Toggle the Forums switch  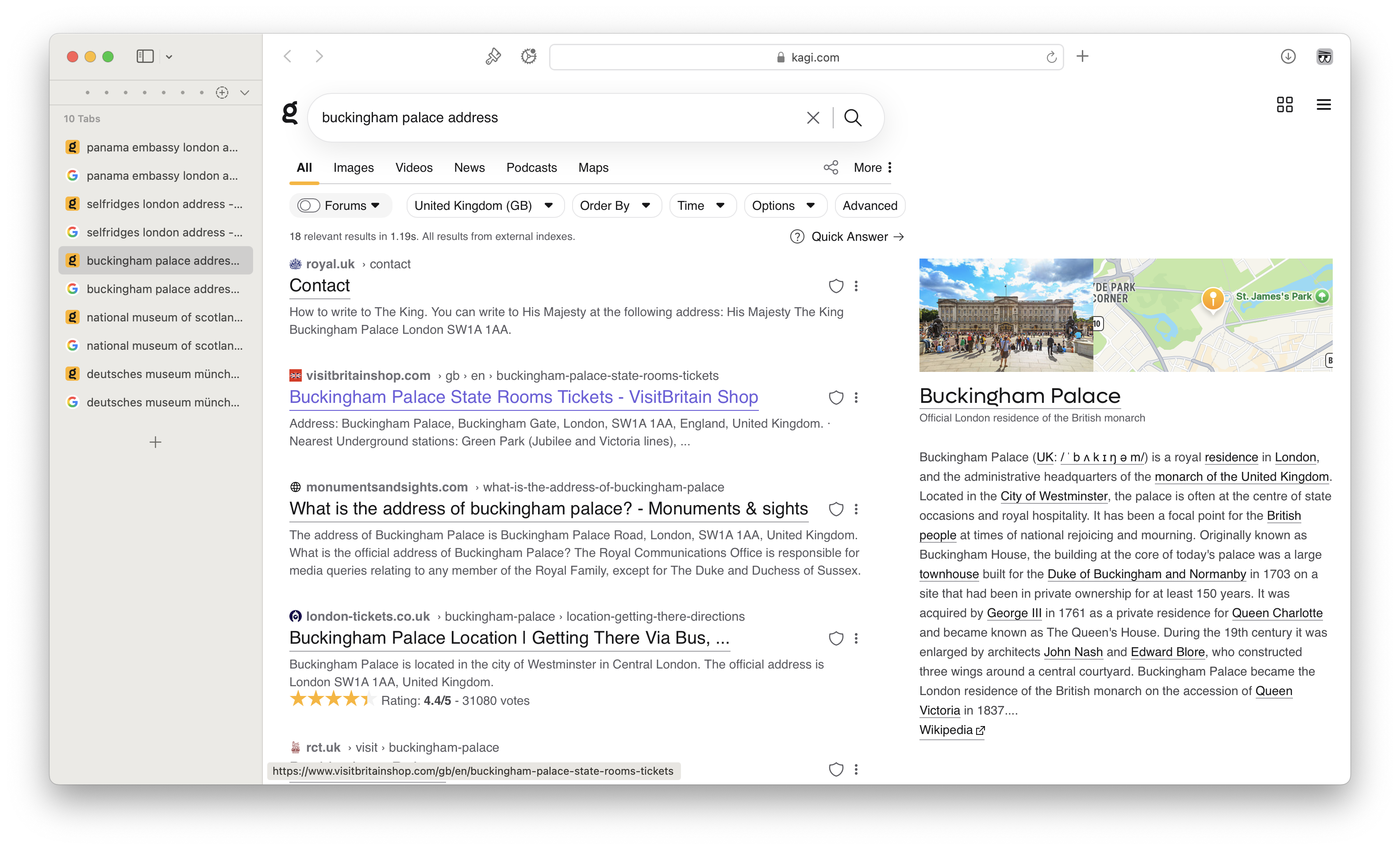(308, 206)
